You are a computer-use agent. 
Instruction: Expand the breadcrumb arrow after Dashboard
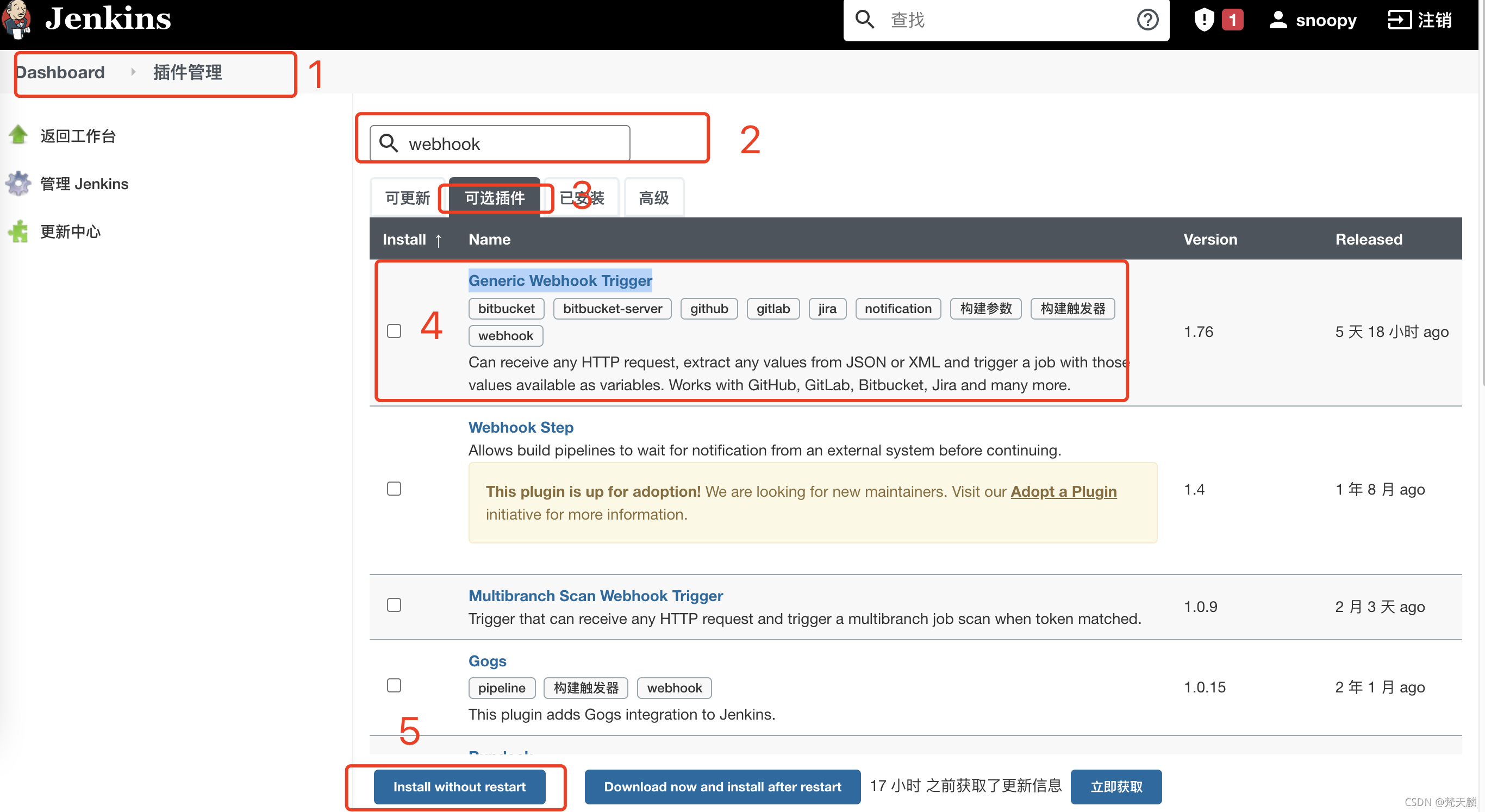133,72
